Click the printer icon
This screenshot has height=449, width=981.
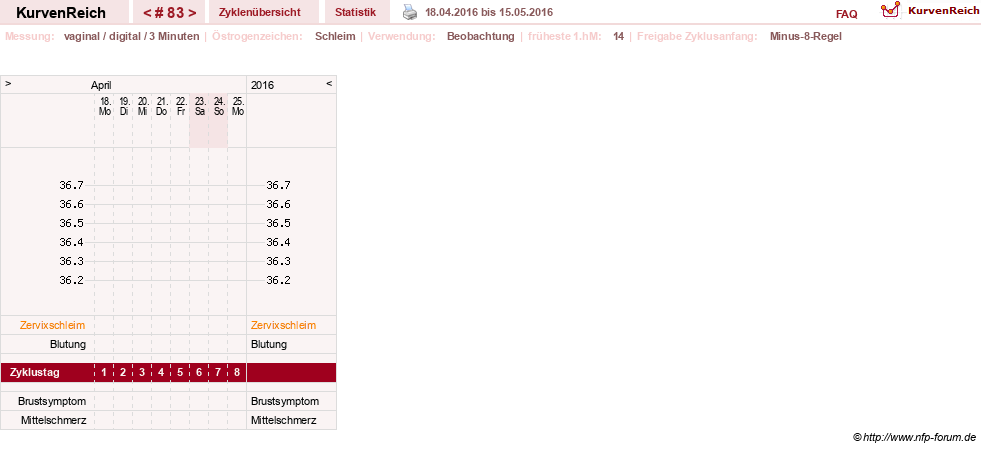[x=409, y=12]
